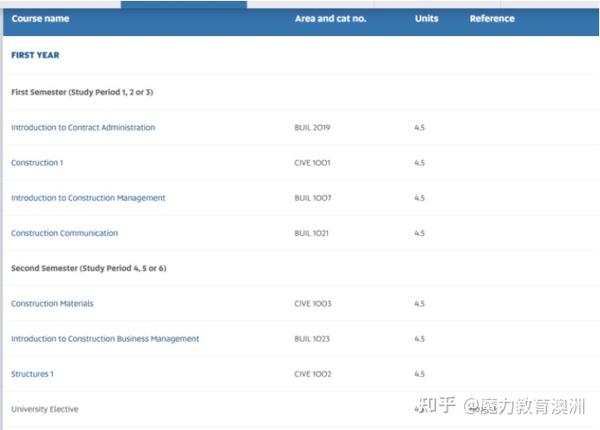Open Construction Materials course link

point(52,303)
